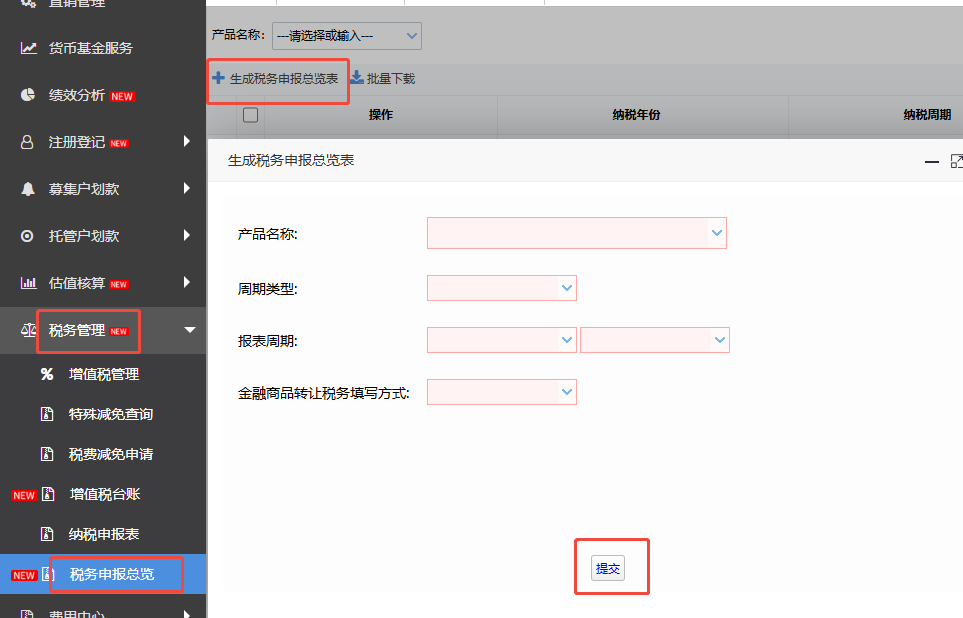Click the 生成税务申报总览表 dialog title
This screenshot has width=963, height=618.
[291, 160]
